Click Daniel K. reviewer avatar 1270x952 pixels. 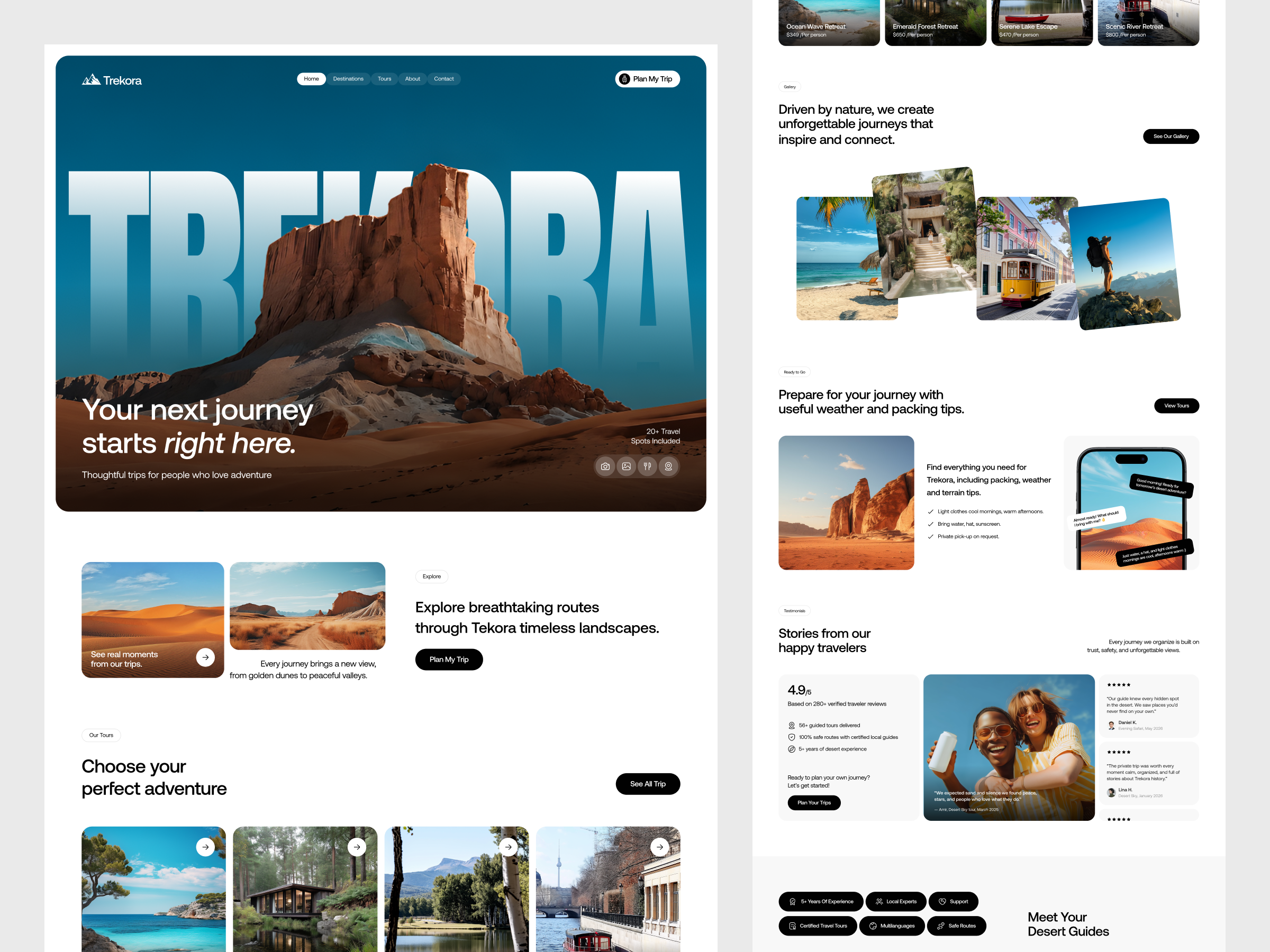pos(1112,726)
